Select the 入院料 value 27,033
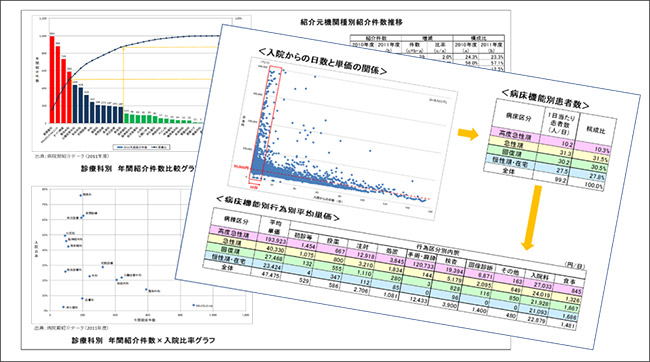 tap(542, 286)
